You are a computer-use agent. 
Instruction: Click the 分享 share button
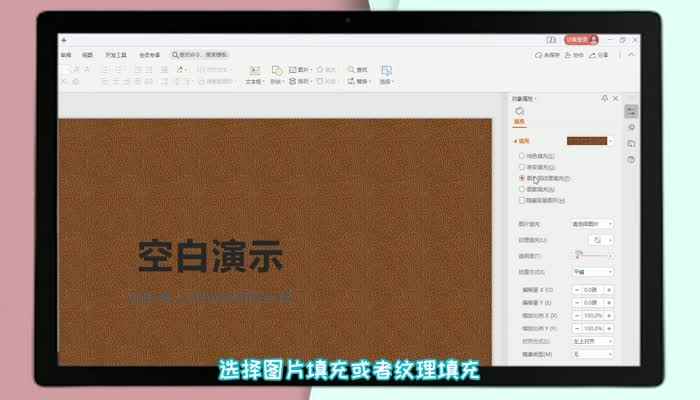599,55
